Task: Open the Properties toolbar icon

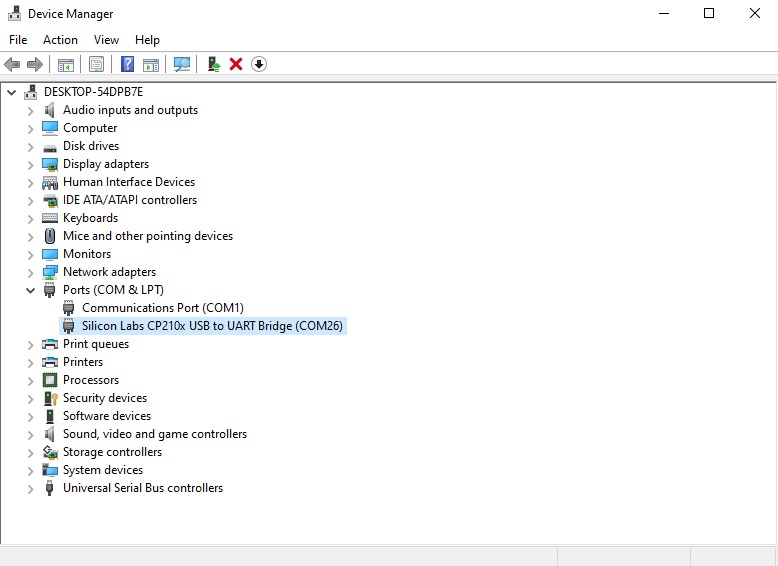Action: (96, 64)
